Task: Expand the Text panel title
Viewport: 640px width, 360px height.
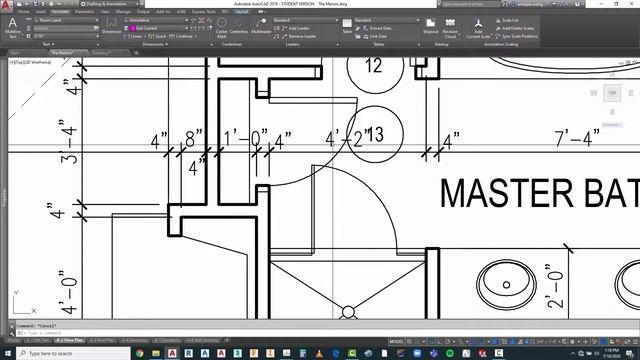Action: [x=48, y=44]
